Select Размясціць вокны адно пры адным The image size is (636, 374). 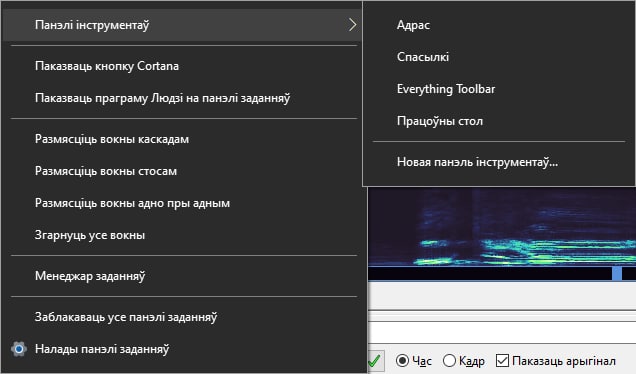click(x=181, y=203)
